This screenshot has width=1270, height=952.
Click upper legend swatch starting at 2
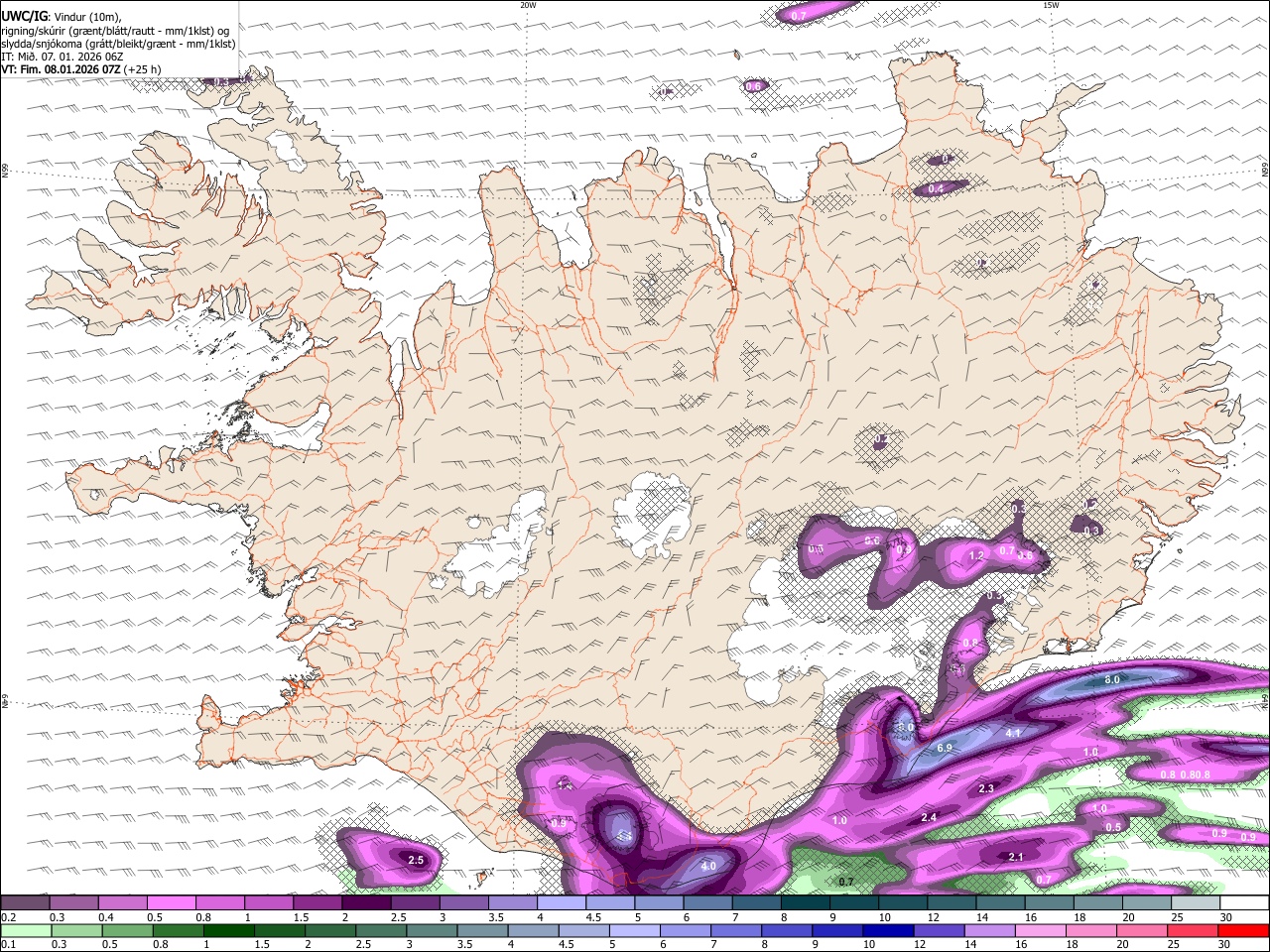coord(366,903)
